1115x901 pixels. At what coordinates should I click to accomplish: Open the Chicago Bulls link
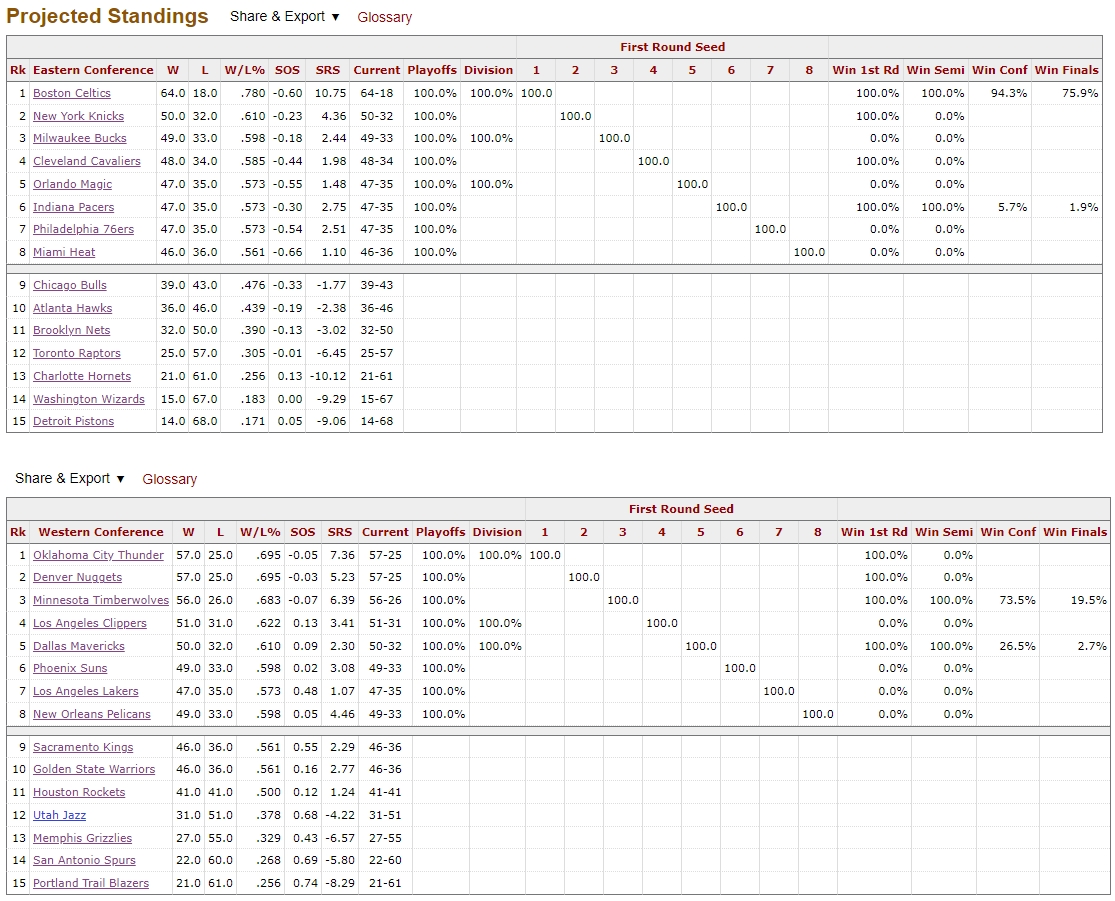click(70, 285)
